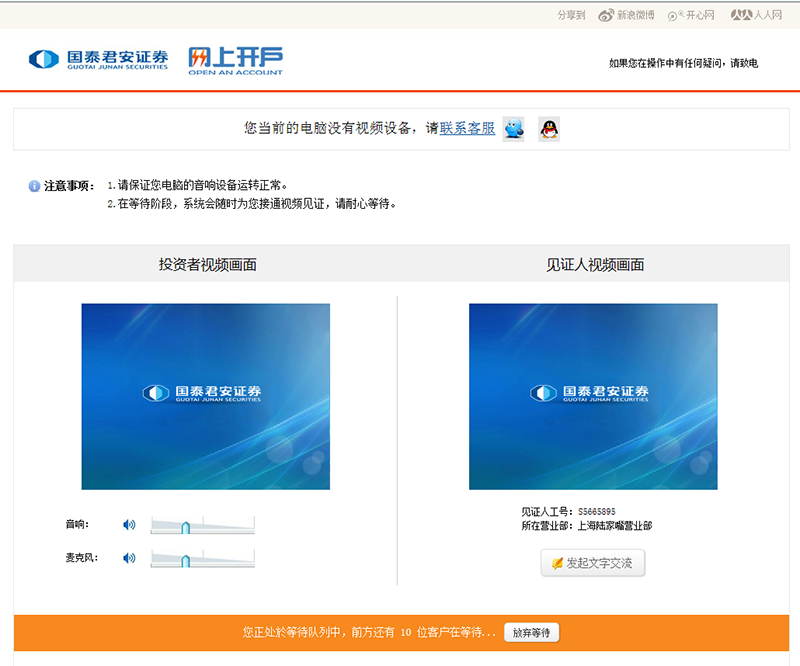Click the Guotai Junan Securities header logo
Image resolution: width=800 pixels, height=666 pixels.
(98, 59)
